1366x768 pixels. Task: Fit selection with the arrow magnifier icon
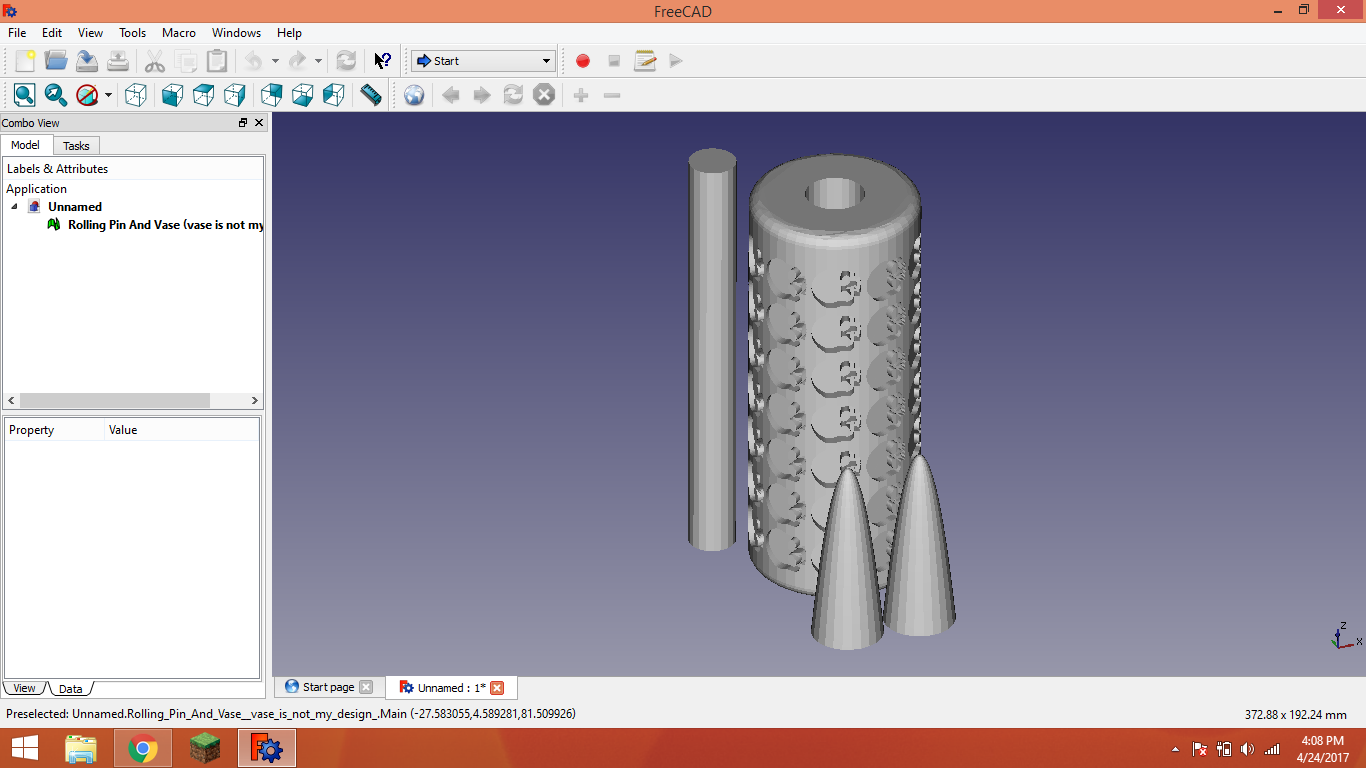tap(56, 95)
